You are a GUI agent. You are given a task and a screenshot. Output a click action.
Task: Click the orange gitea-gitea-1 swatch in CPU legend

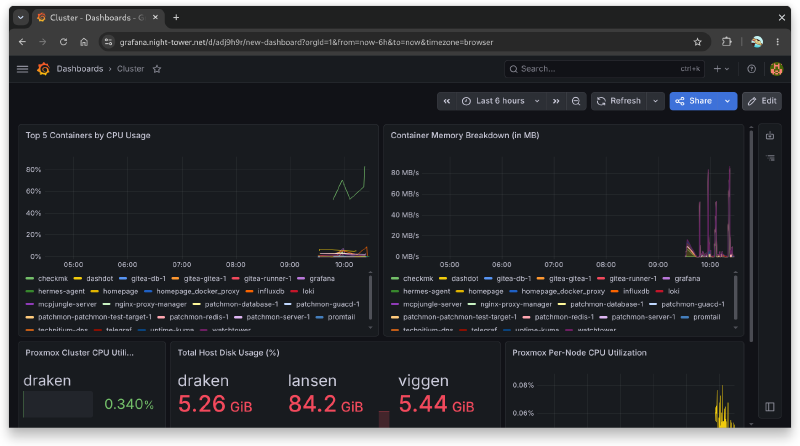tap(175, 279)
